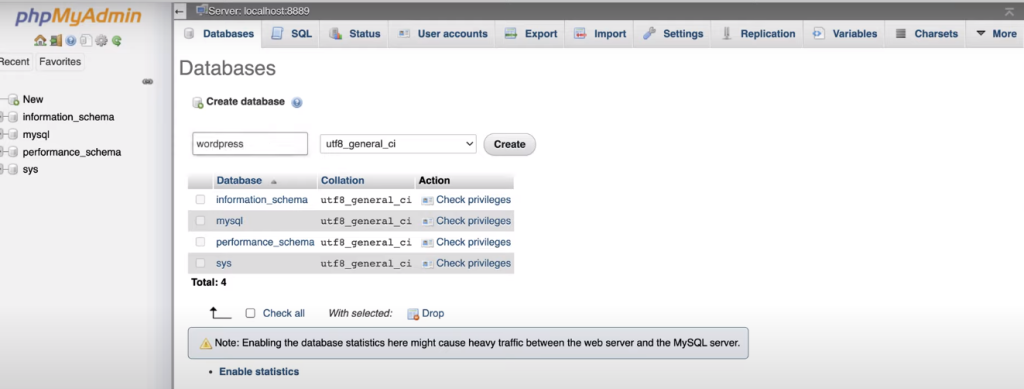Reload navigation panel green refresh icon
The image size is (1024, 389).
[x=116, y=40]
